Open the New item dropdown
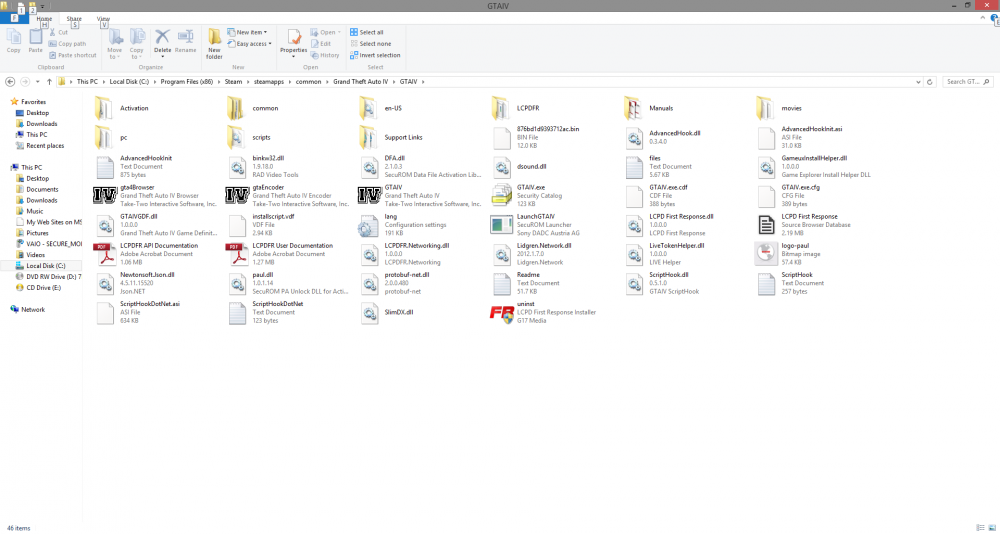Screen dimensions: 1000x534 pos(247,32)
